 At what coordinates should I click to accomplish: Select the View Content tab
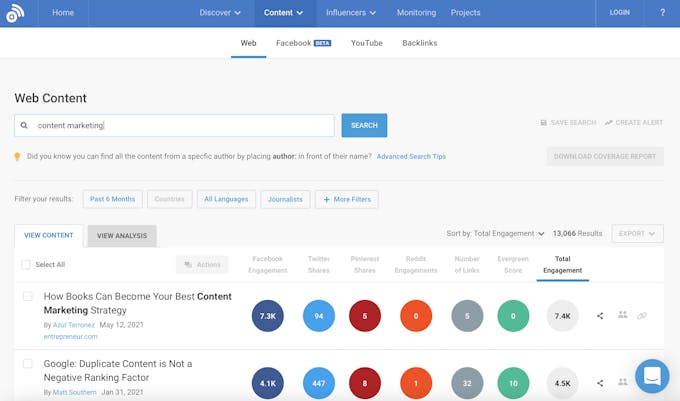49,235
